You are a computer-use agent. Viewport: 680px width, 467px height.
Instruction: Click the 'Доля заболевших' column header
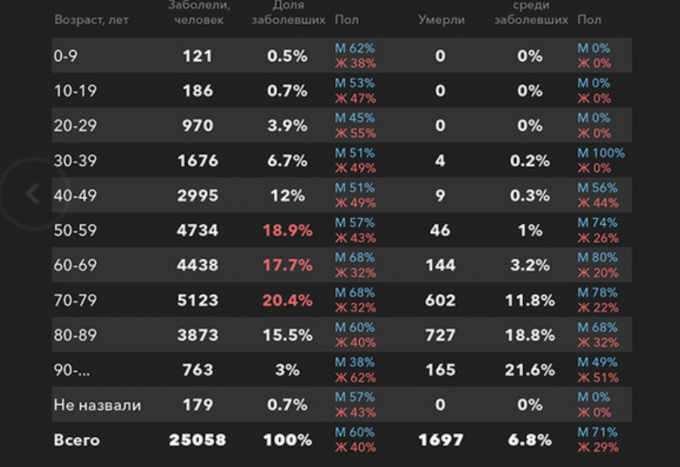tap(286, 12)
